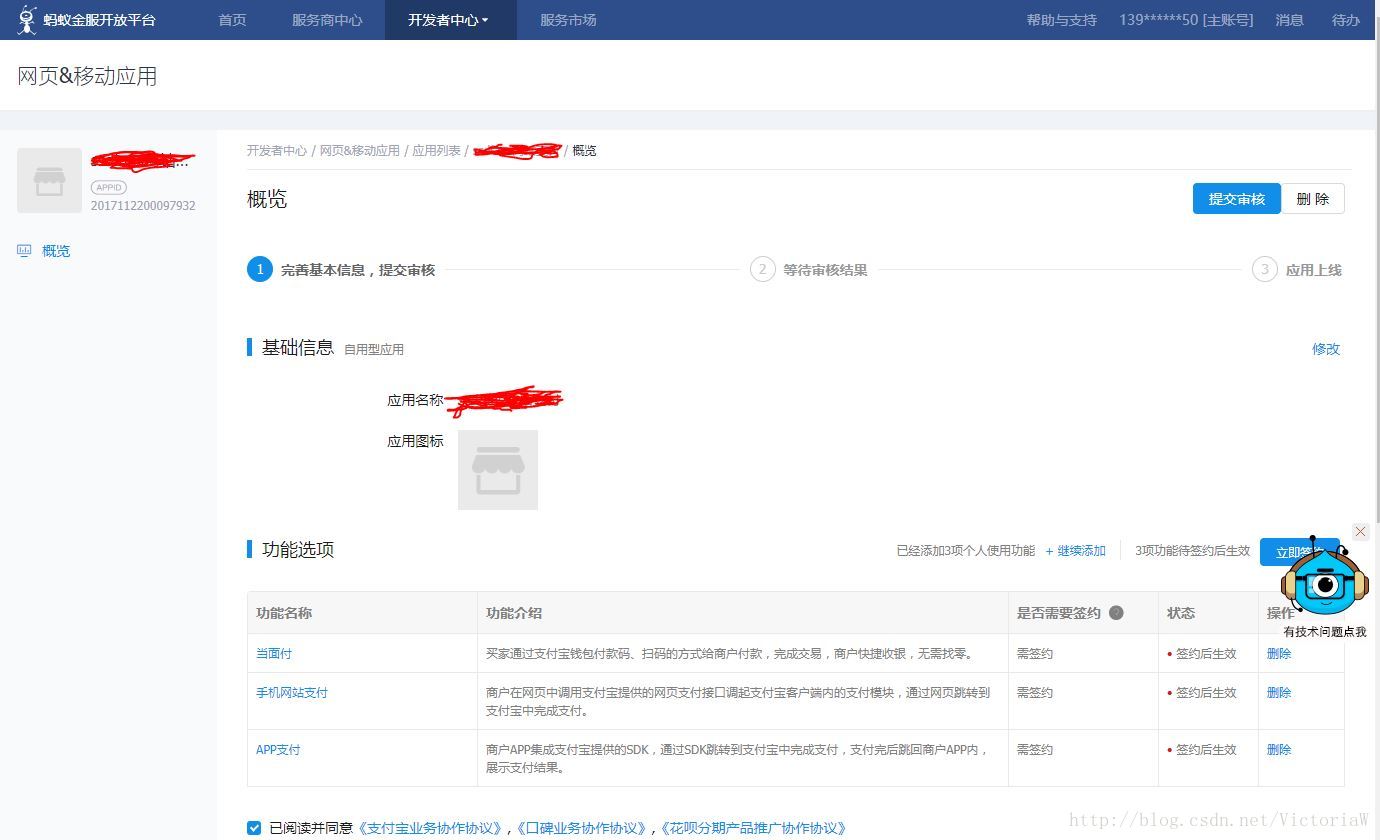This screenshot has width=1380, height=840.
Task: Expand the 开发者中心 dropdown menu
Action: (x=448, y=20)
